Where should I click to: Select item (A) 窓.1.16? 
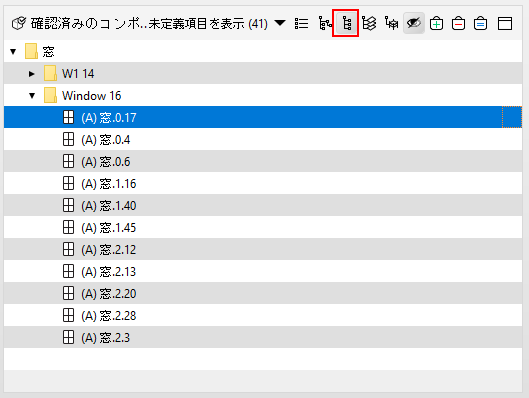point(263,183)
